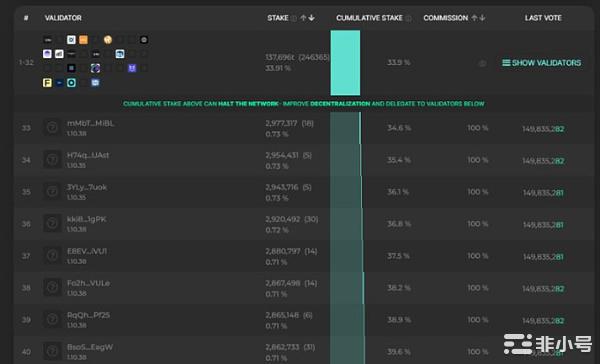Click avatar icon of validator mMbT...MiBL
The image size is (600, 364).
[x=52, y=128]
